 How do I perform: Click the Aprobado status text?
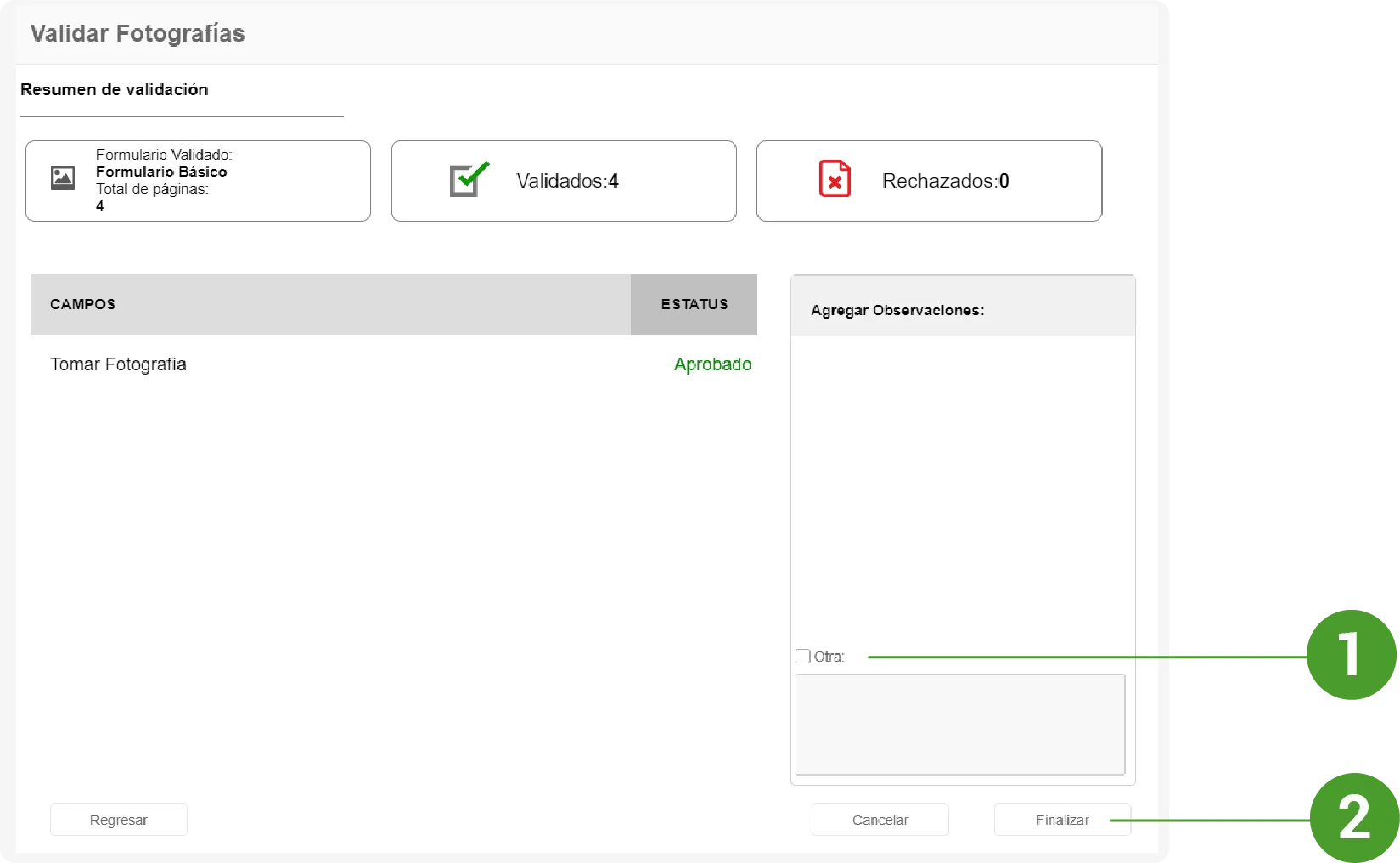(x=712, y=364)
